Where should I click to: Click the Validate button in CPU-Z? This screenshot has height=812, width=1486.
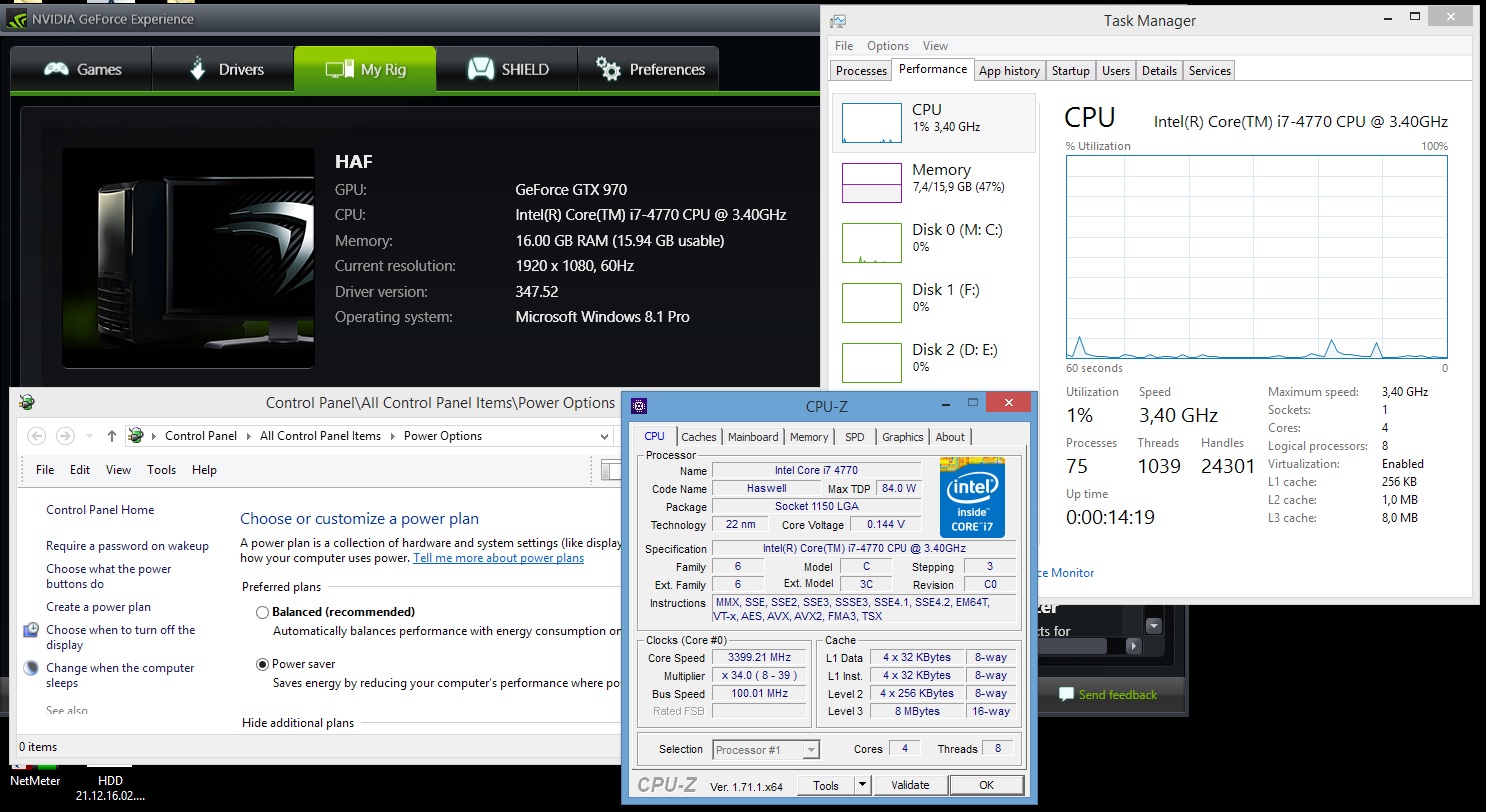(x=910, y=785)
